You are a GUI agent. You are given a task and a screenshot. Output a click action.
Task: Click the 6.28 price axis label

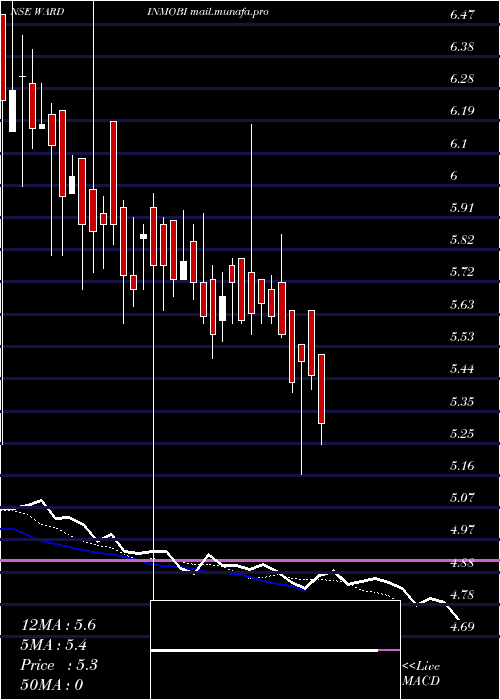[462, 79]
